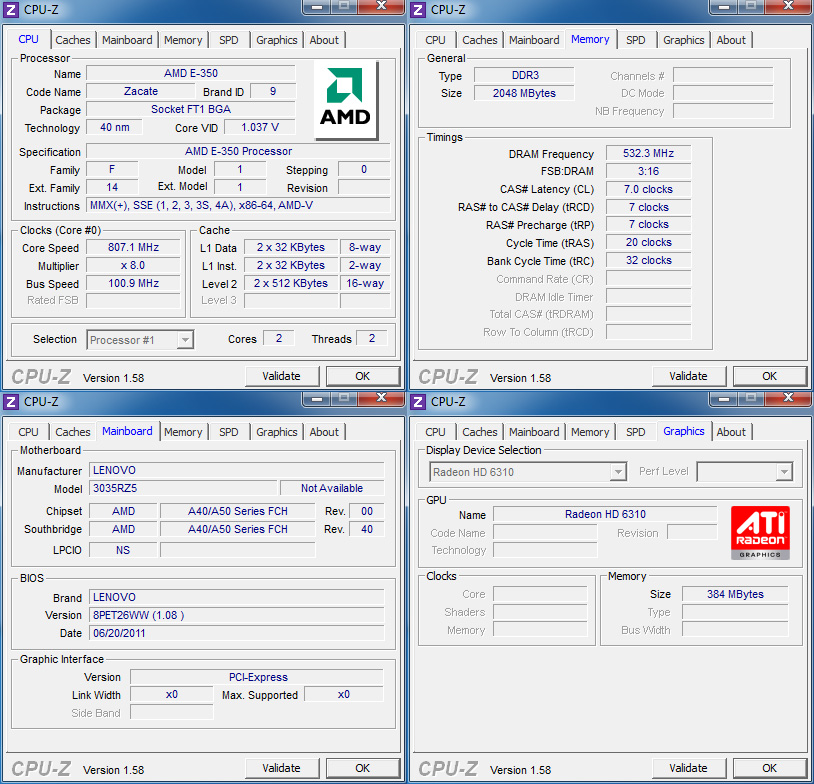The height and width of the screenshot is (784, 814).
Task: Select Graphics tab in the Mainboard window
Action: pos(277,432)
